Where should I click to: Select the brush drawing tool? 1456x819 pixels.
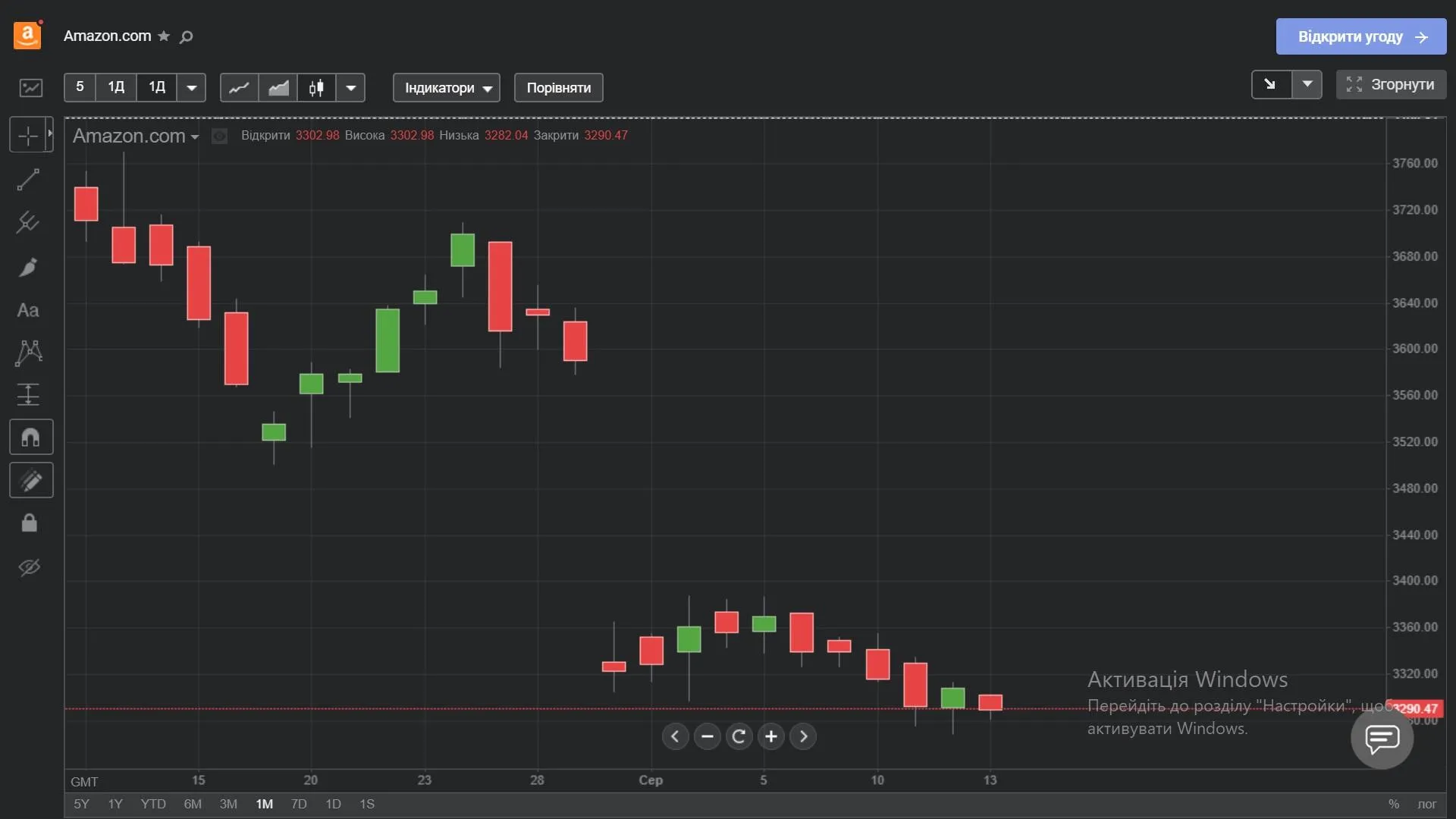(x=28, y=267)
